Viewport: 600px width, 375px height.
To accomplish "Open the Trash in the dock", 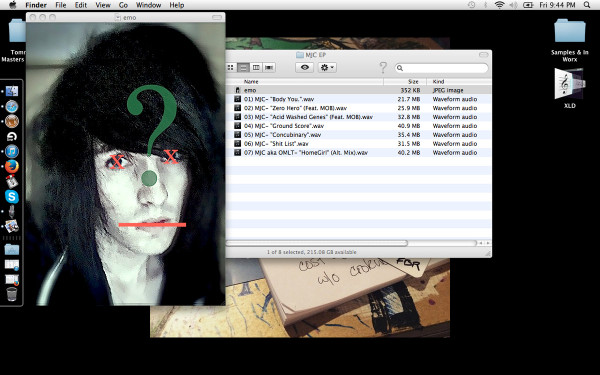I will click(x=12, y=294).
